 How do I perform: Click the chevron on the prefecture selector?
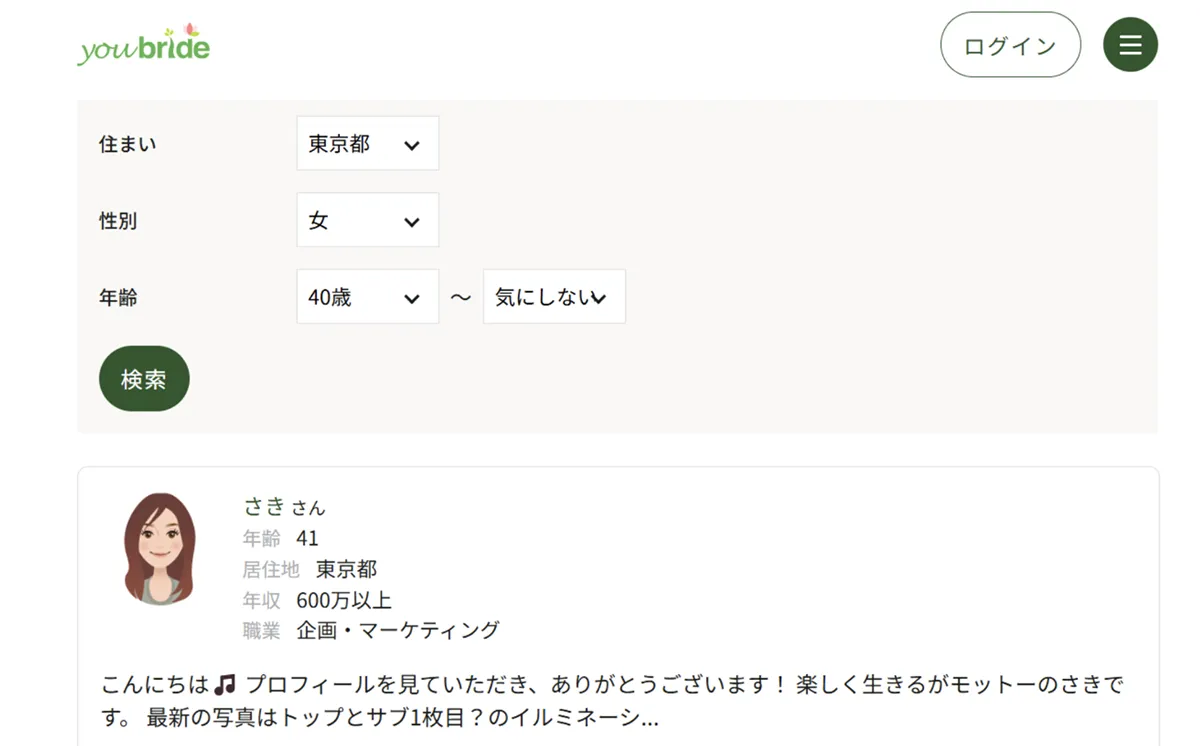click(x=412, y=144)
